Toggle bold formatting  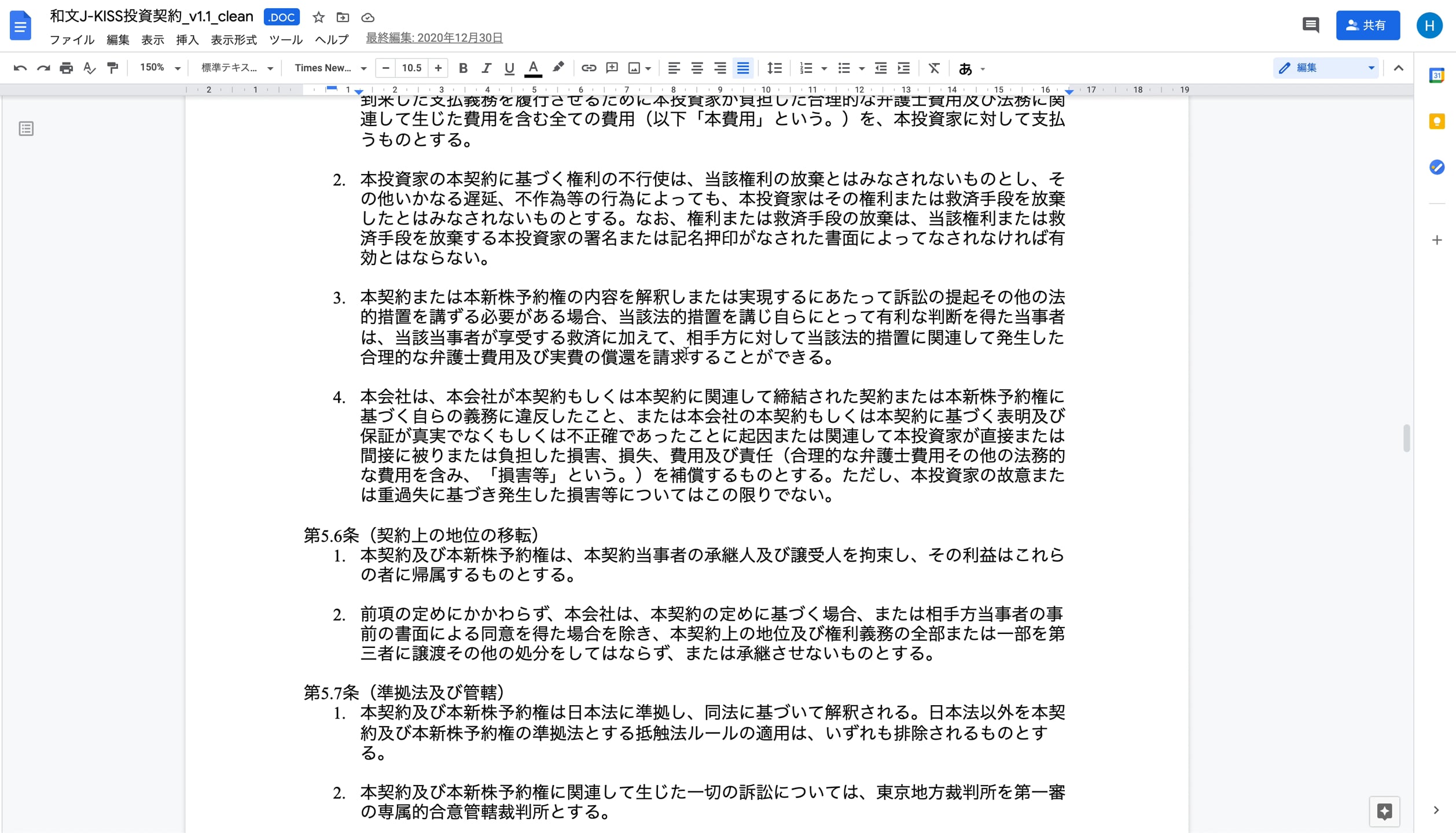[x=462, y=68]
